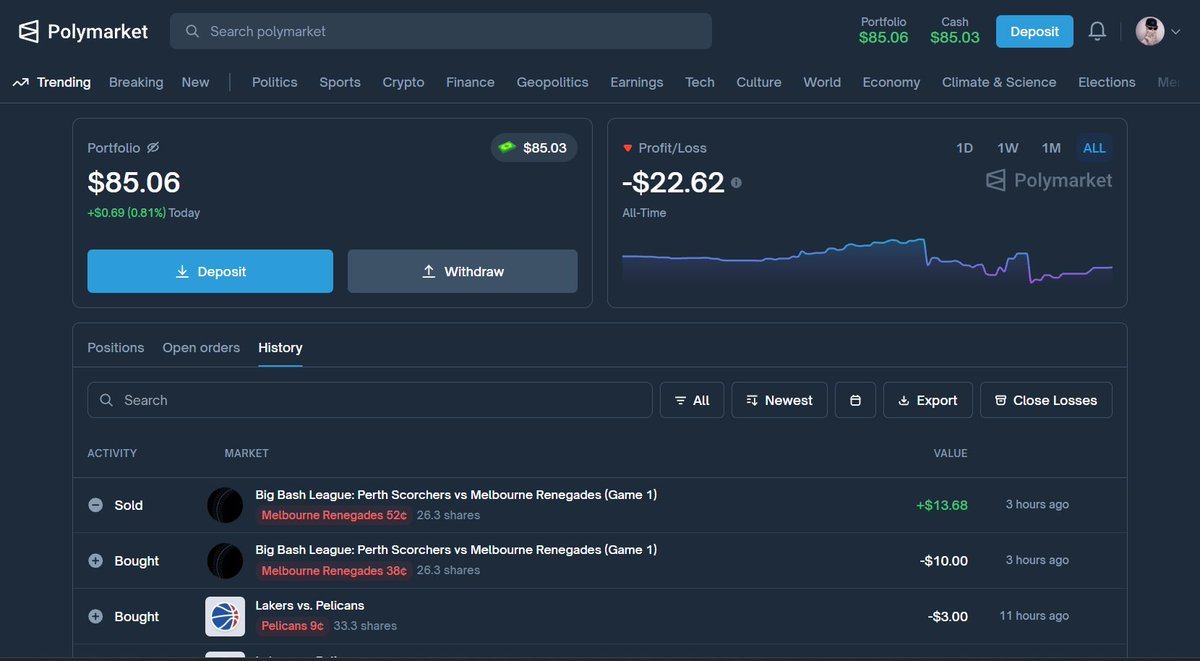Go to the Elections category
This screenshot has width=1200, height=661.
[1107, 82]
